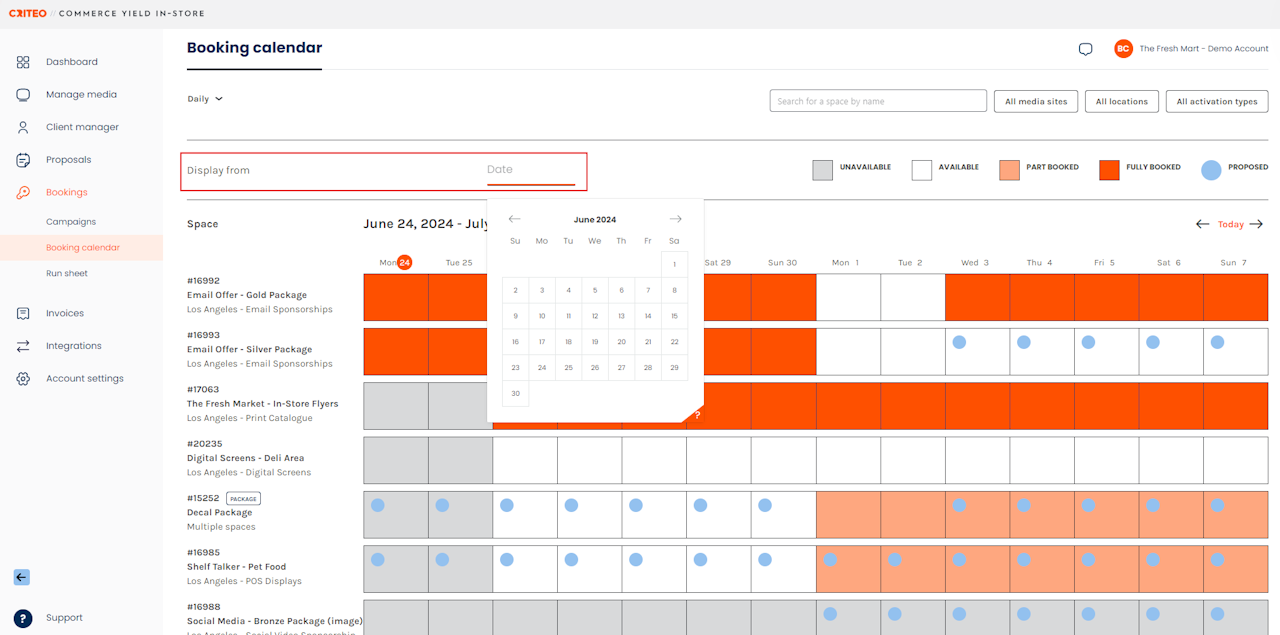Click the Manage media icon

coord(23,95)
